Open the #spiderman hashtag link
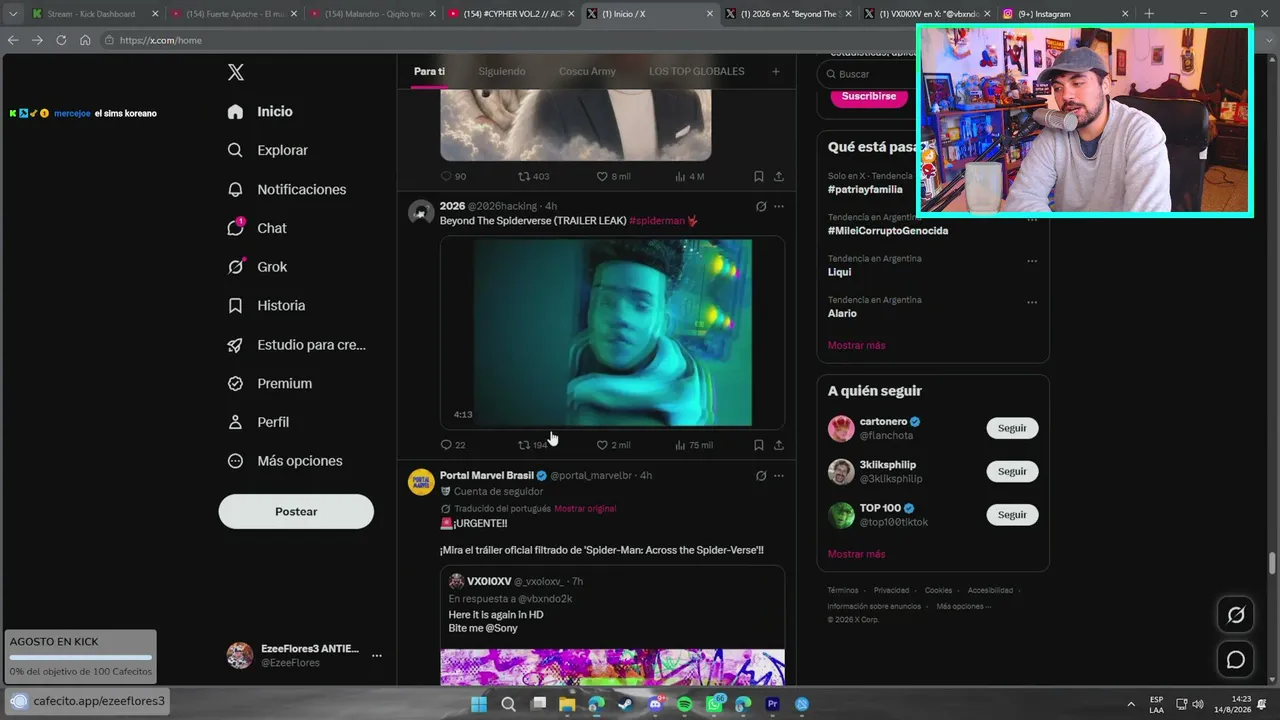Screen dimensions: 1280x720 pos(656,221)
